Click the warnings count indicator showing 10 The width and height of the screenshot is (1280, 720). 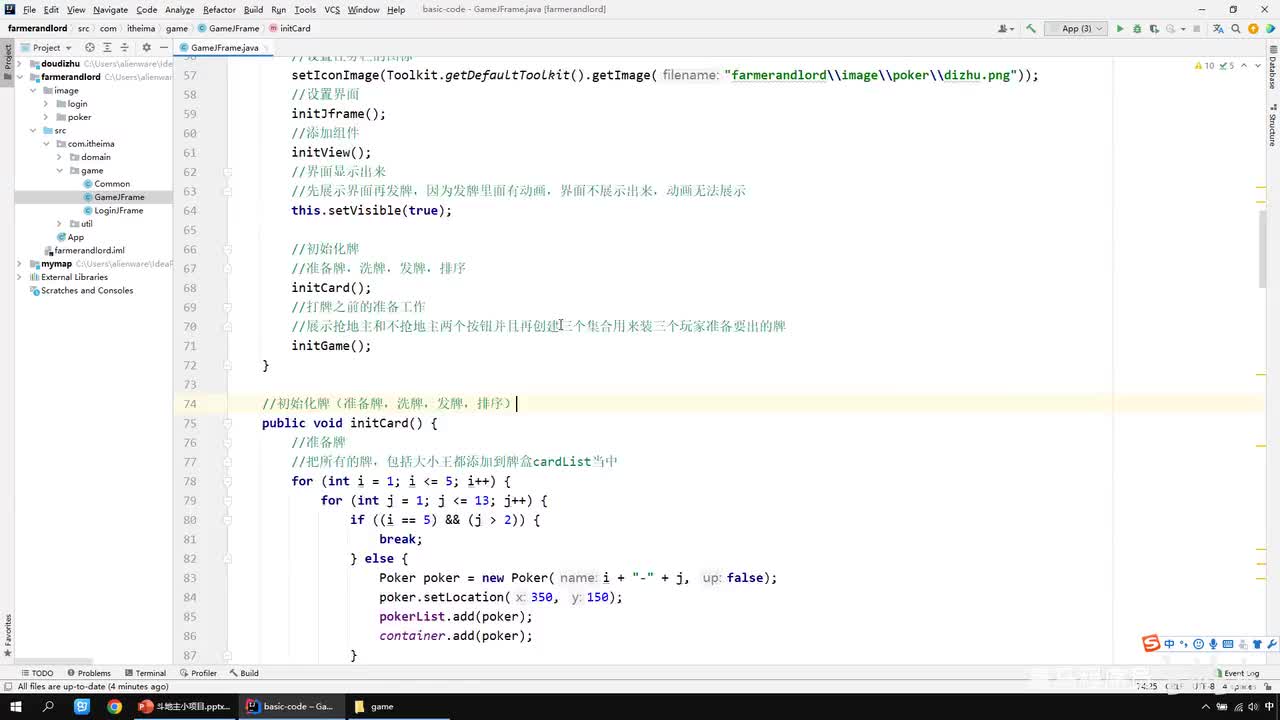tap(1204, 65)
